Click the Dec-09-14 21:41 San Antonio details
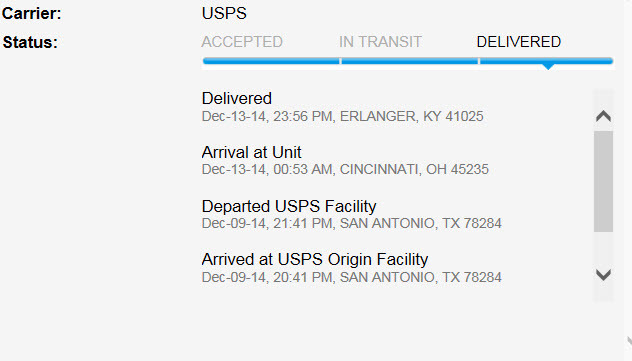Image resolution: width=632 pixels, height=361 pixels. (x=351, y=223)
